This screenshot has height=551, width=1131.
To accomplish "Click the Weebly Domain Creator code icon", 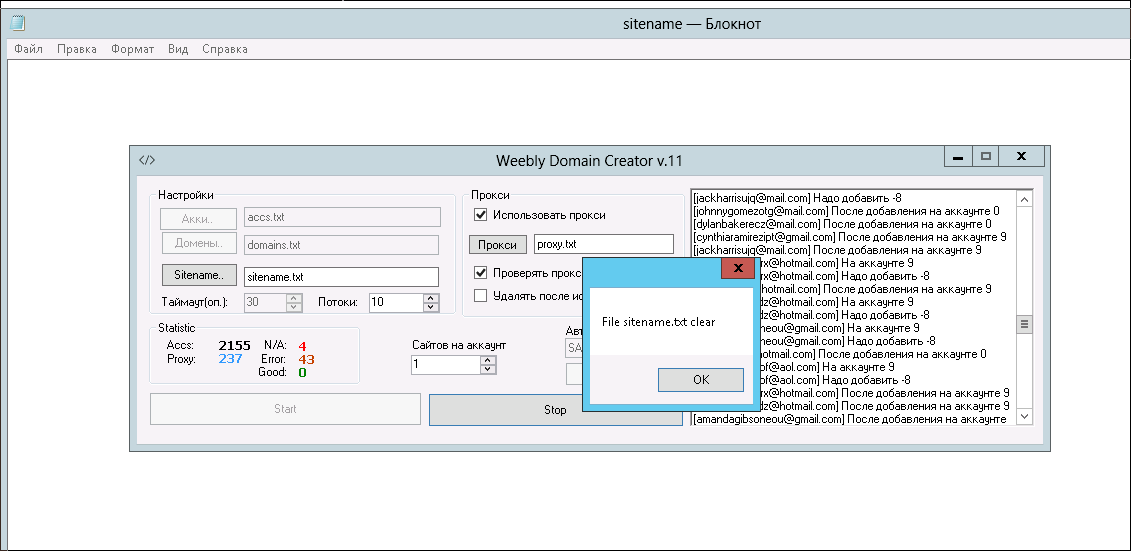I will click(x=147, y=160).
